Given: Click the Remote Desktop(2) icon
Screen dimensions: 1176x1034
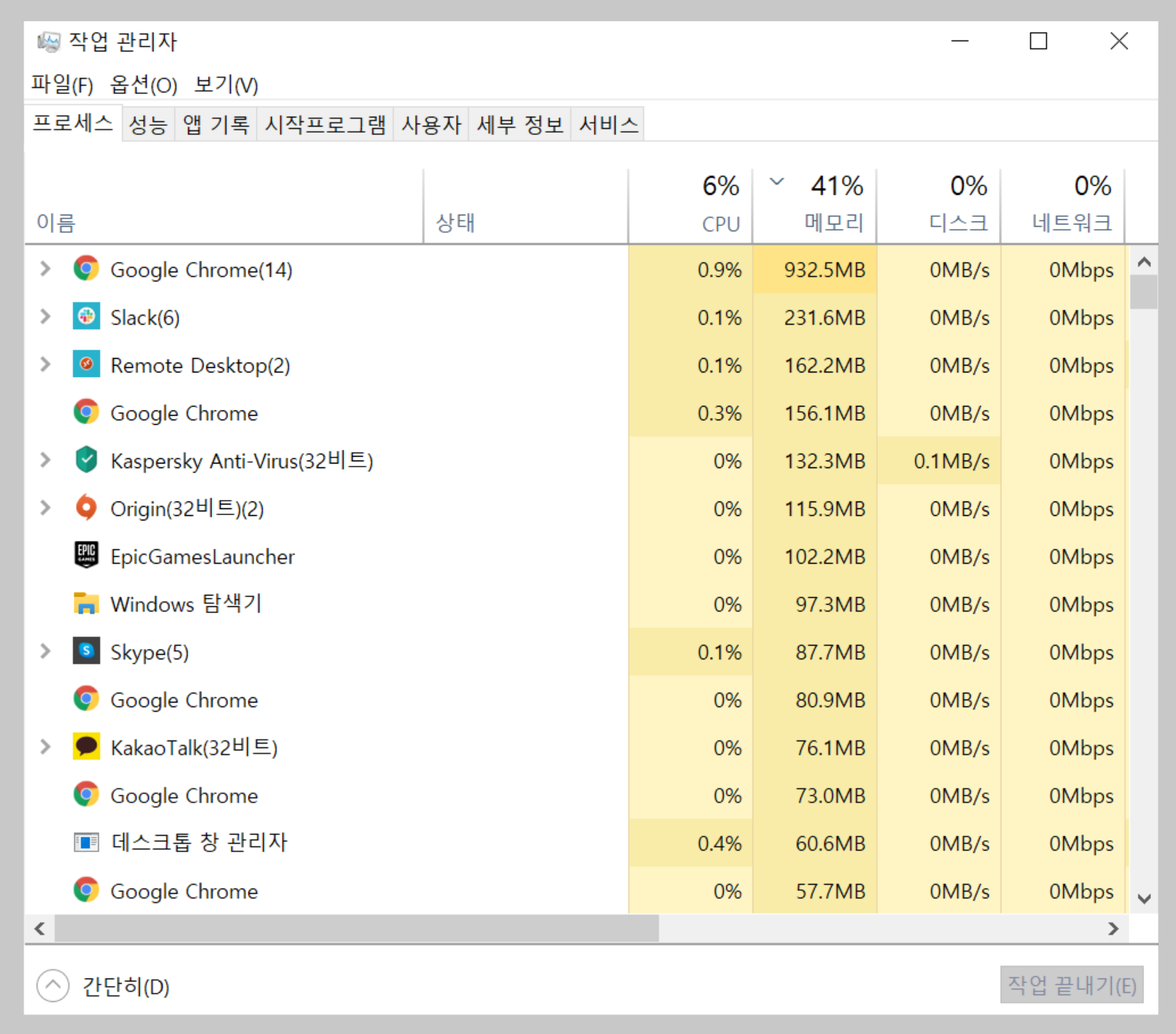Looking at the screenshot, I should (86, 364).
